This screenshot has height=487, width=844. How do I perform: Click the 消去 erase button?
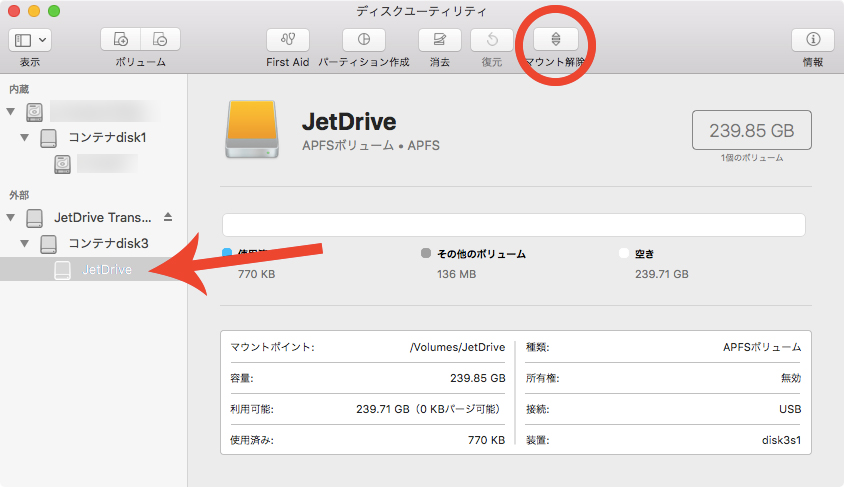pyautogui.click(x=440, y=39)
